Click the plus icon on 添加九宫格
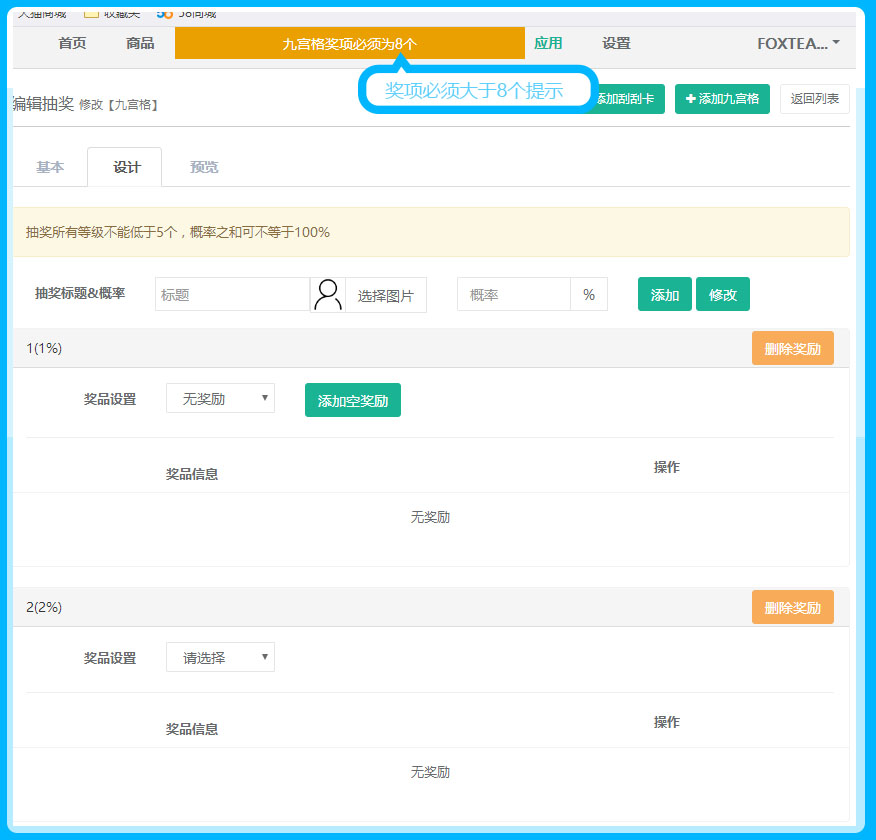The image size is (876, 840). 690,99
